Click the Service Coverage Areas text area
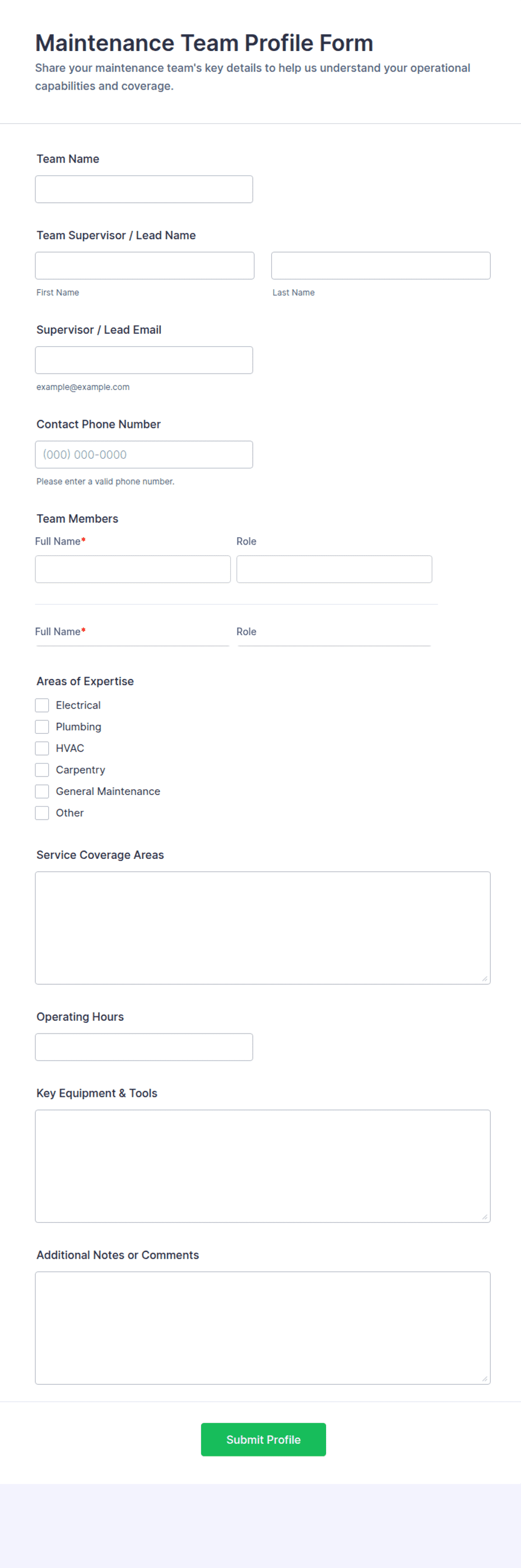Viewport: 521px width, 1568px height. pyautogui.click(x=262, y=928)
